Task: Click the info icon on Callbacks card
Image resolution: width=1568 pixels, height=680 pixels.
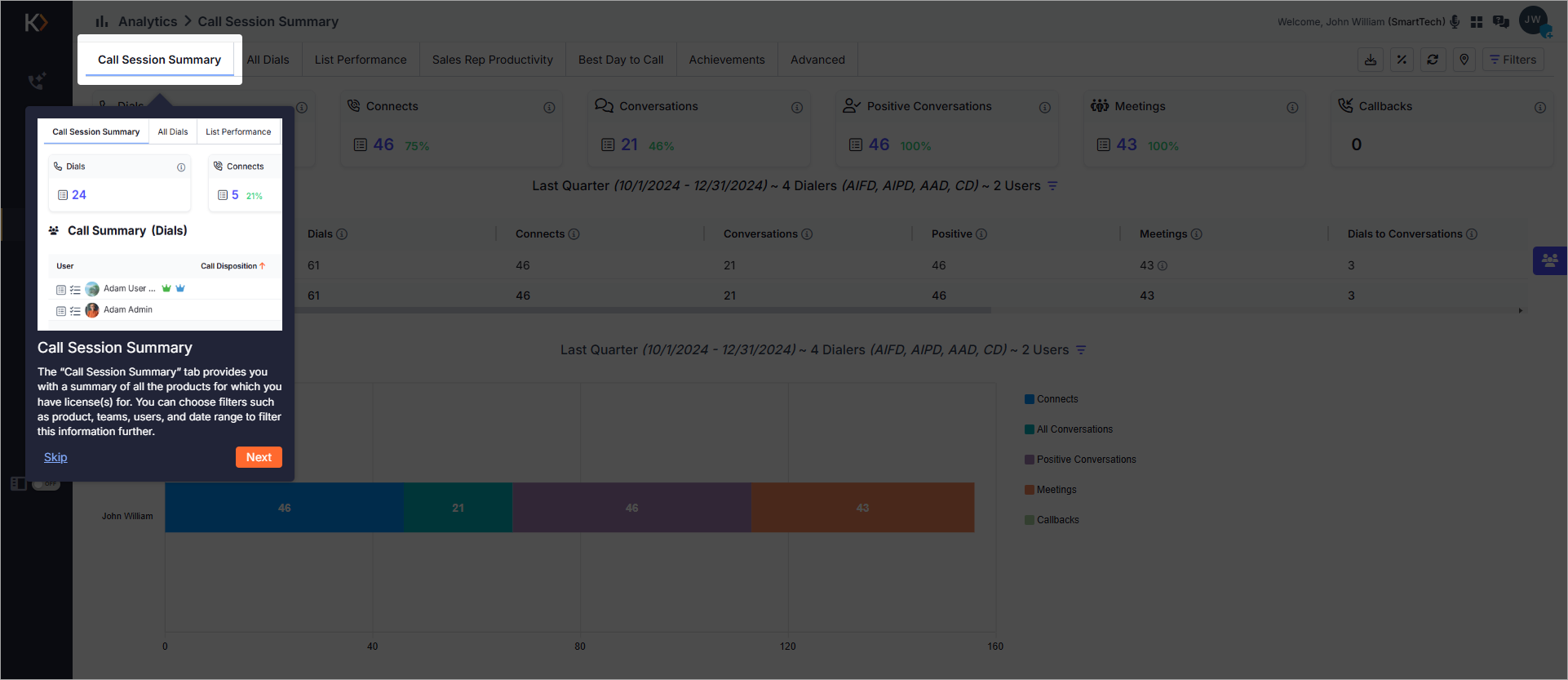Action: (1540, 108)
